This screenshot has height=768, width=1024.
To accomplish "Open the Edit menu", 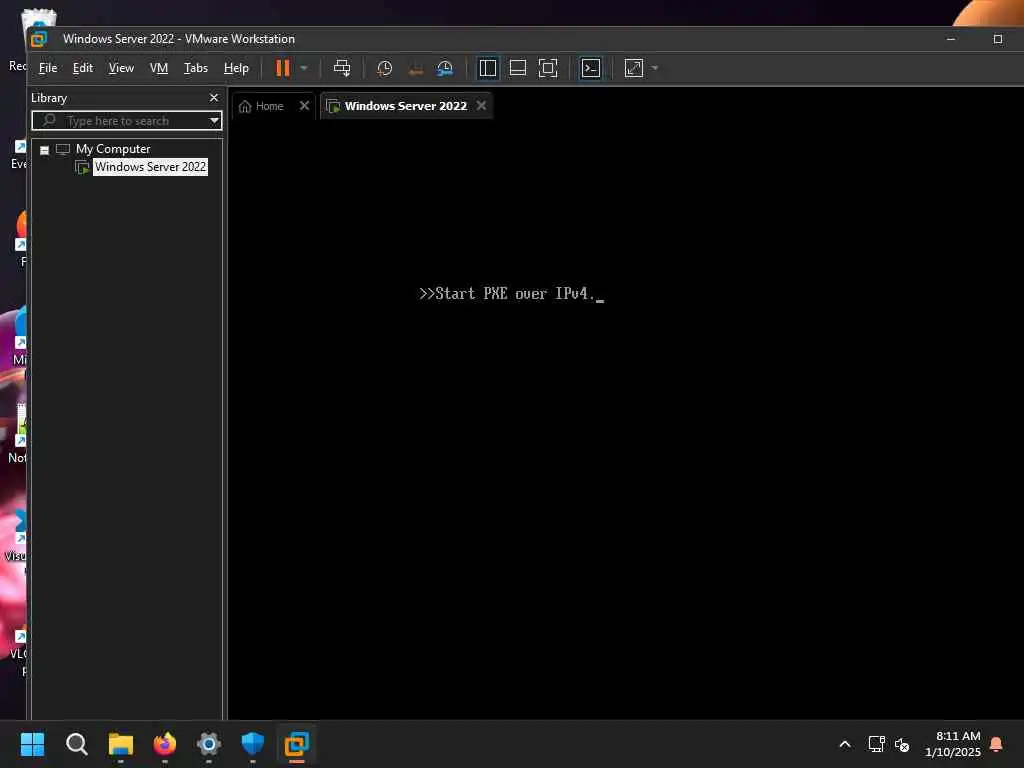I will (x=82, y=68).
